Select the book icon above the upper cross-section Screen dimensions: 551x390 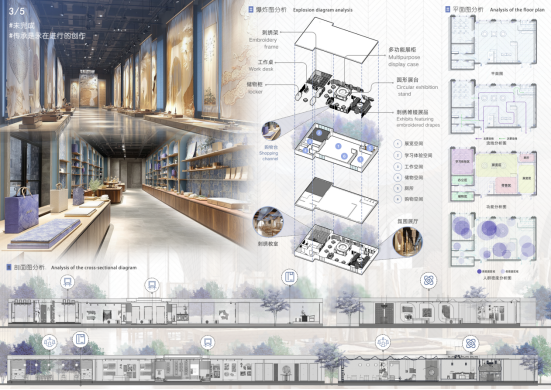(x=289, y=277)
